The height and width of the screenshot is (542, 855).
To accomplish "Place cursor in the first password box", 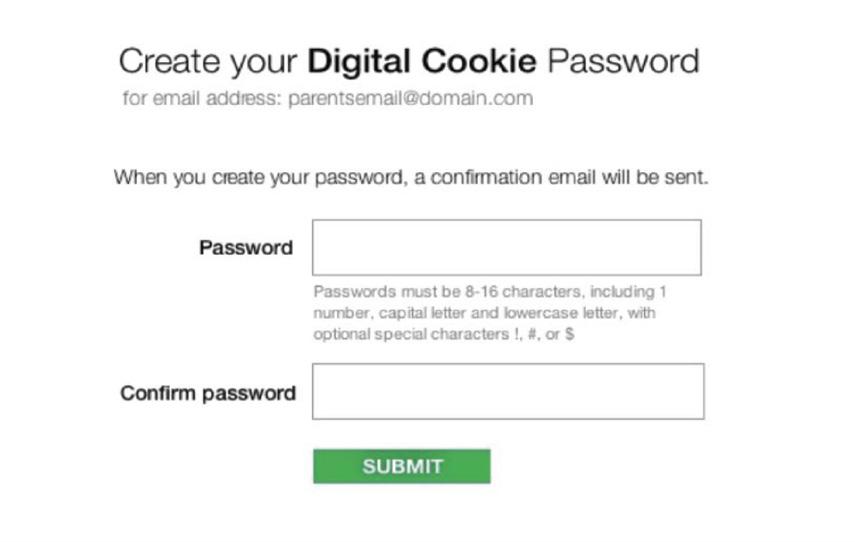I will click(x=506, y=247).
